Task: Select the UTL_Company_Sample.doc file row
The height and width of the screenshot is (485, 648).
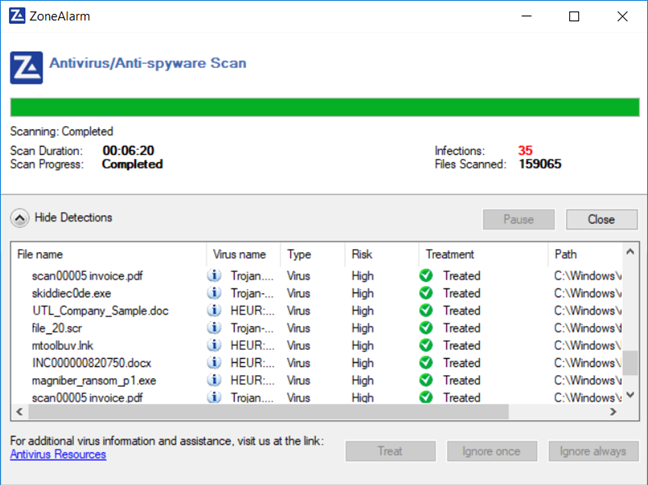Action: 317,310
